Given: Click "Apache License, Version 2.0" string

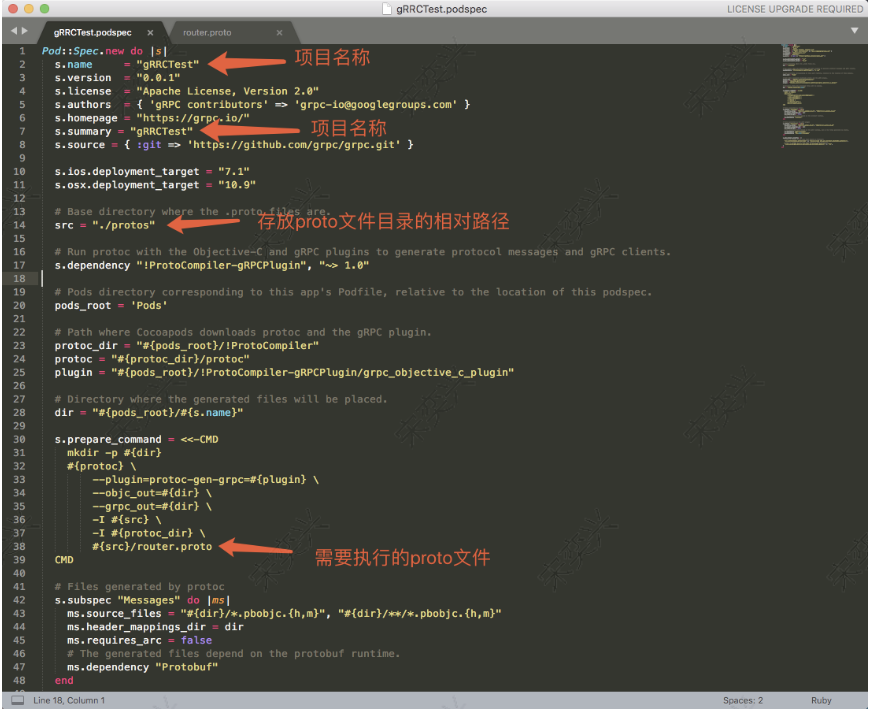Looking at the screenshot, I should pos(227,91).
